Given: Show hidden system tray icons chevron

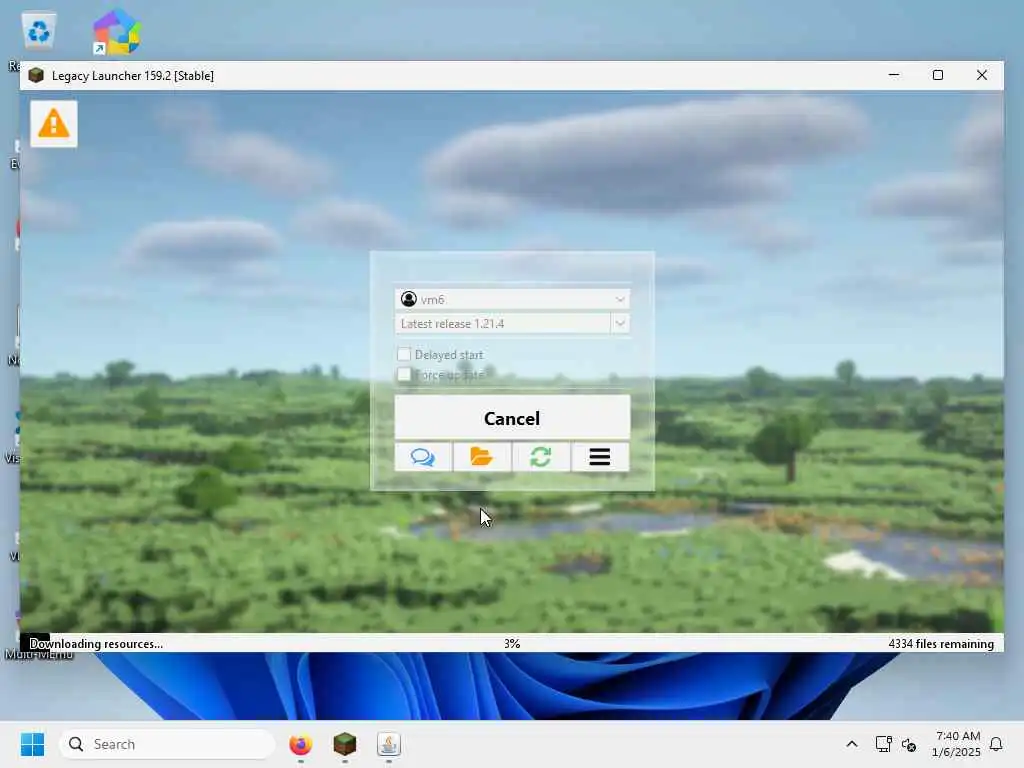Looking at the screenshot, I should click(852, 744).
